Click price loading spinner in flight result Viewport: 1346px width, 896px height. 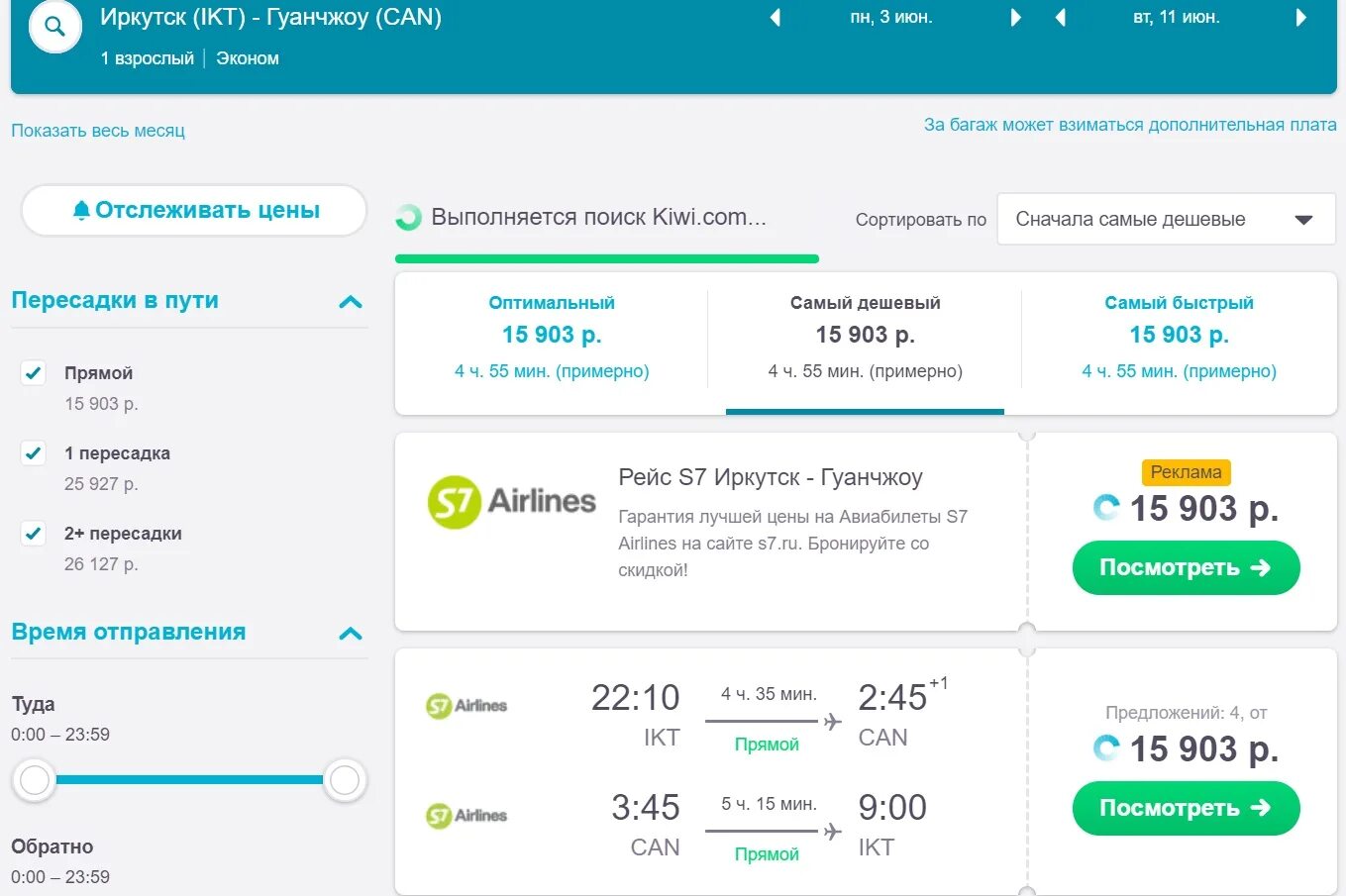(x=1106, y=748)
